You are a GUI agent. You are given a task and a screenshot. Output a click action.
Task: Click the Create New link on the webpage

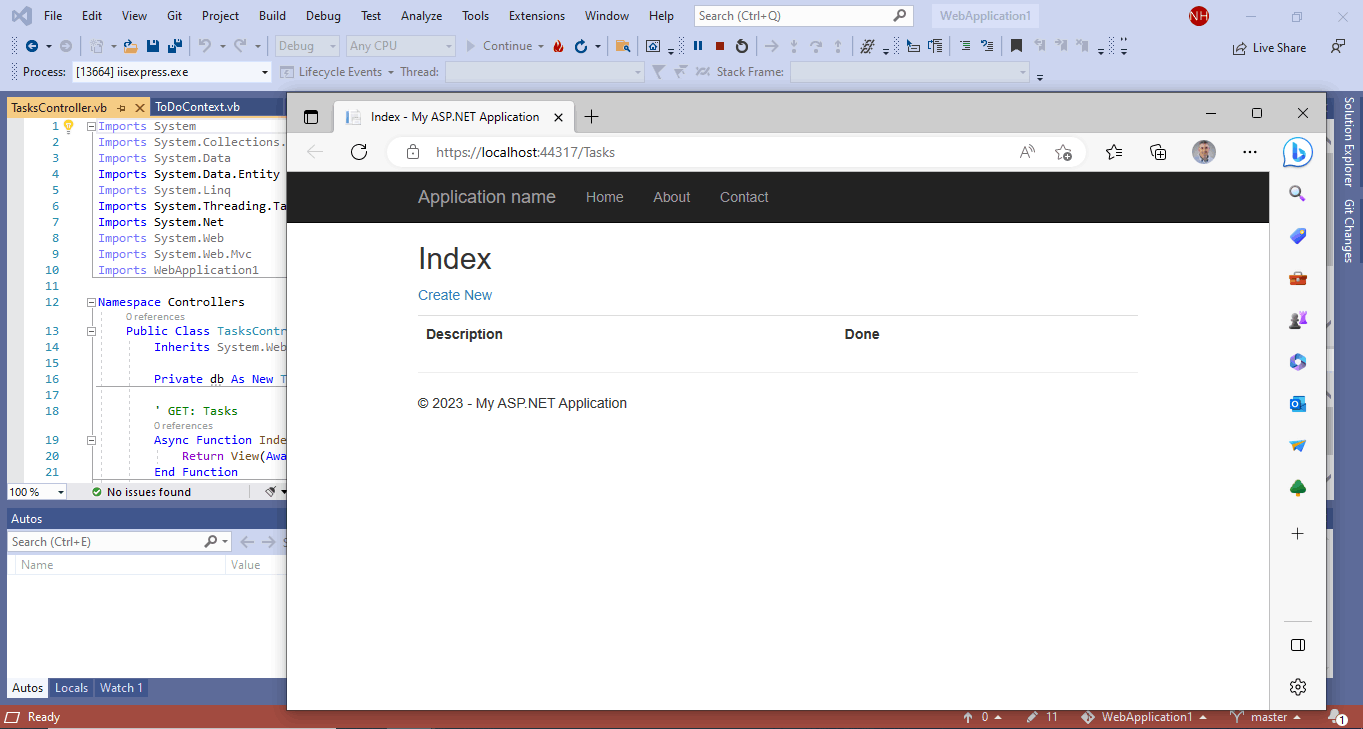(x=455, y=295)
